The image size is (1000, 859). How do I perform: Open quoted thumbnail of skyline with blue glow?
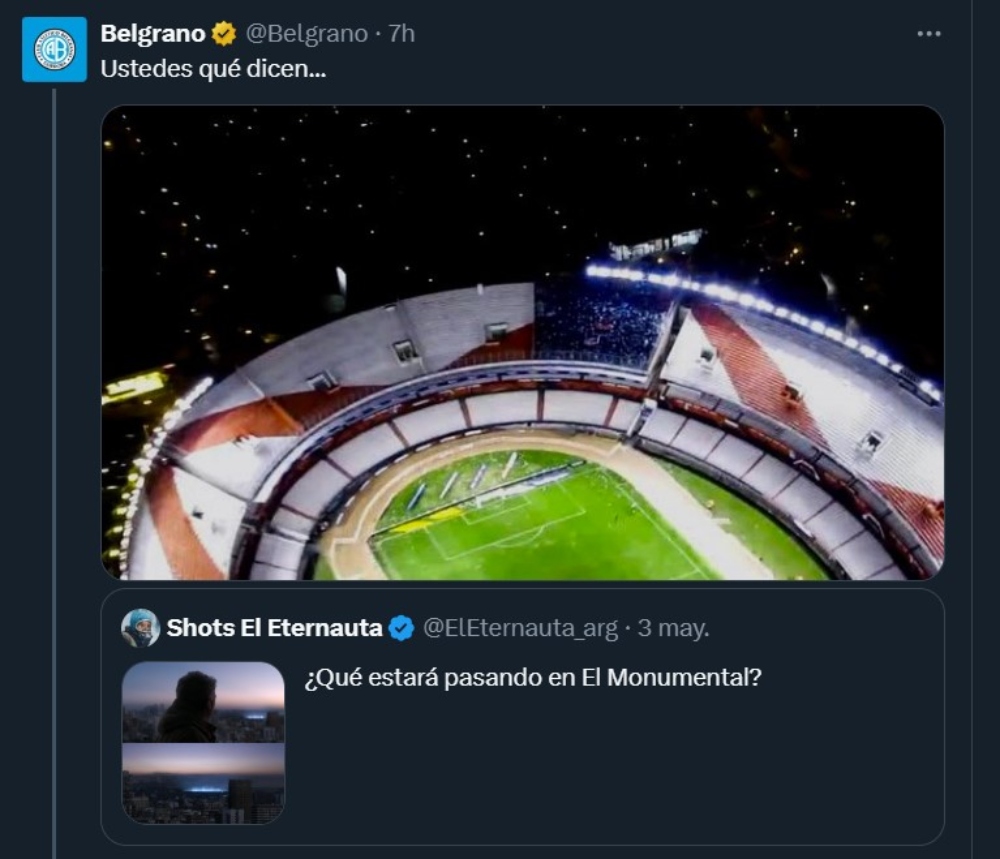(x=203, y=784)
